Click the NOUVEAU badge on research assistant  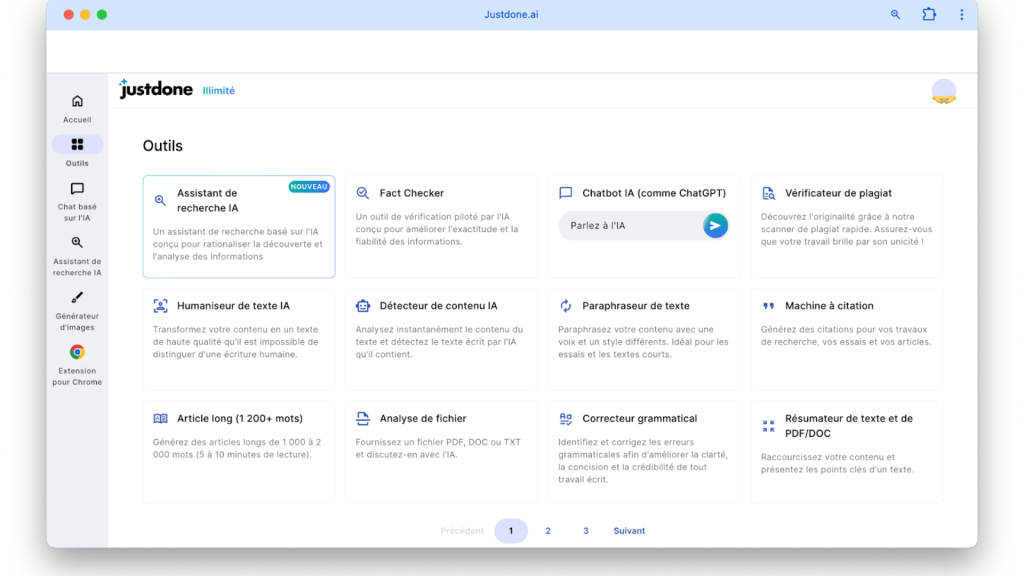tap(309, 187)
